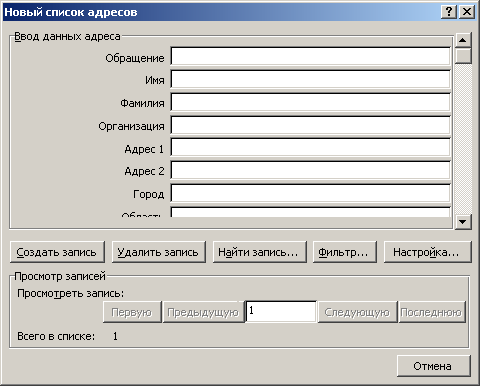480x386 pixels.
Task: Click the Последнюю button
Action: (431, 312)
